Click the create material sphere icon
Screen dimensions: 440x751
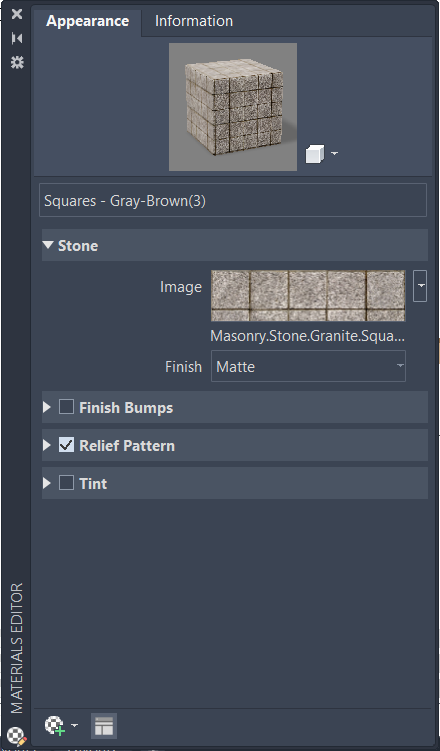tap(55, 725)
